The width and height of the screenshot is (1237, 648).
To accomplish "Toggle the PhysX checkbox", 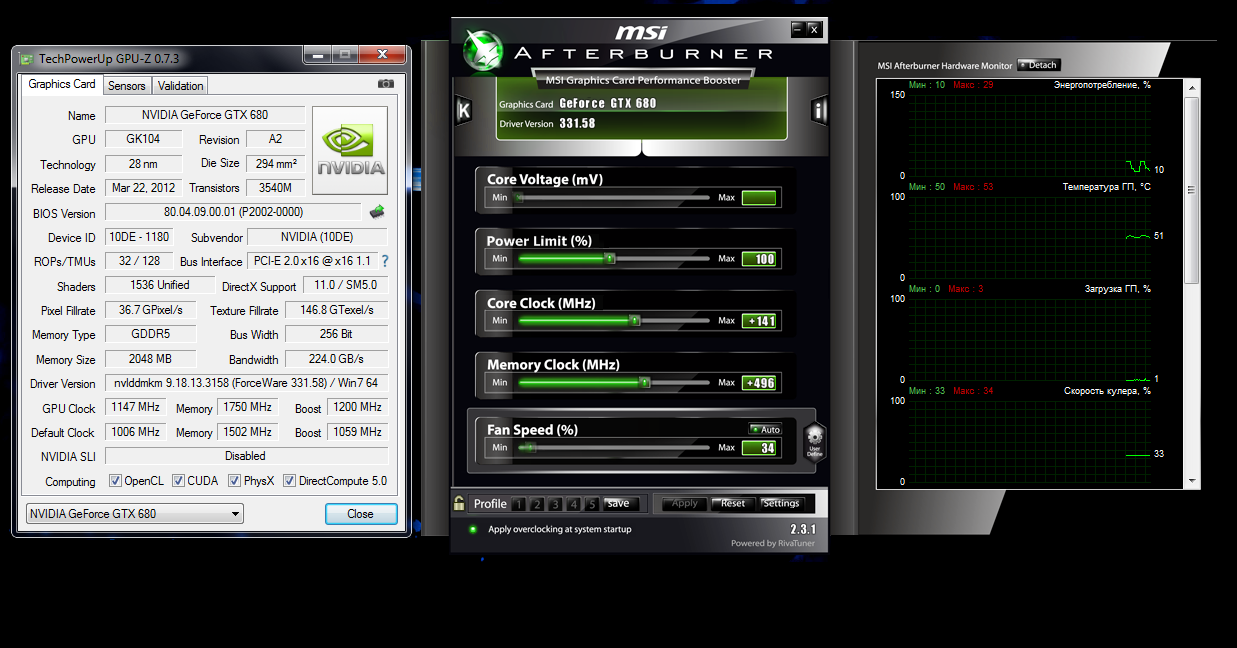I will tap(235, 481).
